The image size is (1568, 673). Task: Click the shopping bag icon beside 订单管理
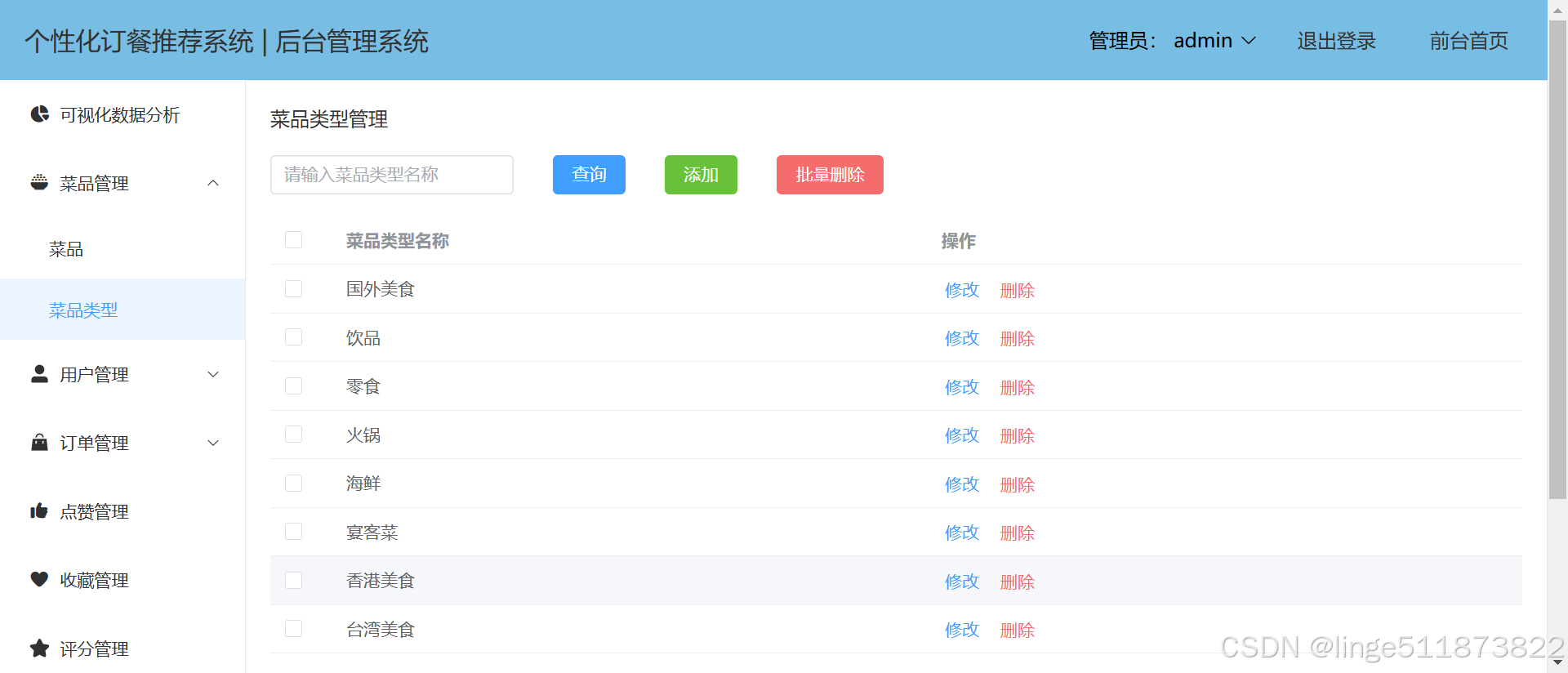(39, 442)
